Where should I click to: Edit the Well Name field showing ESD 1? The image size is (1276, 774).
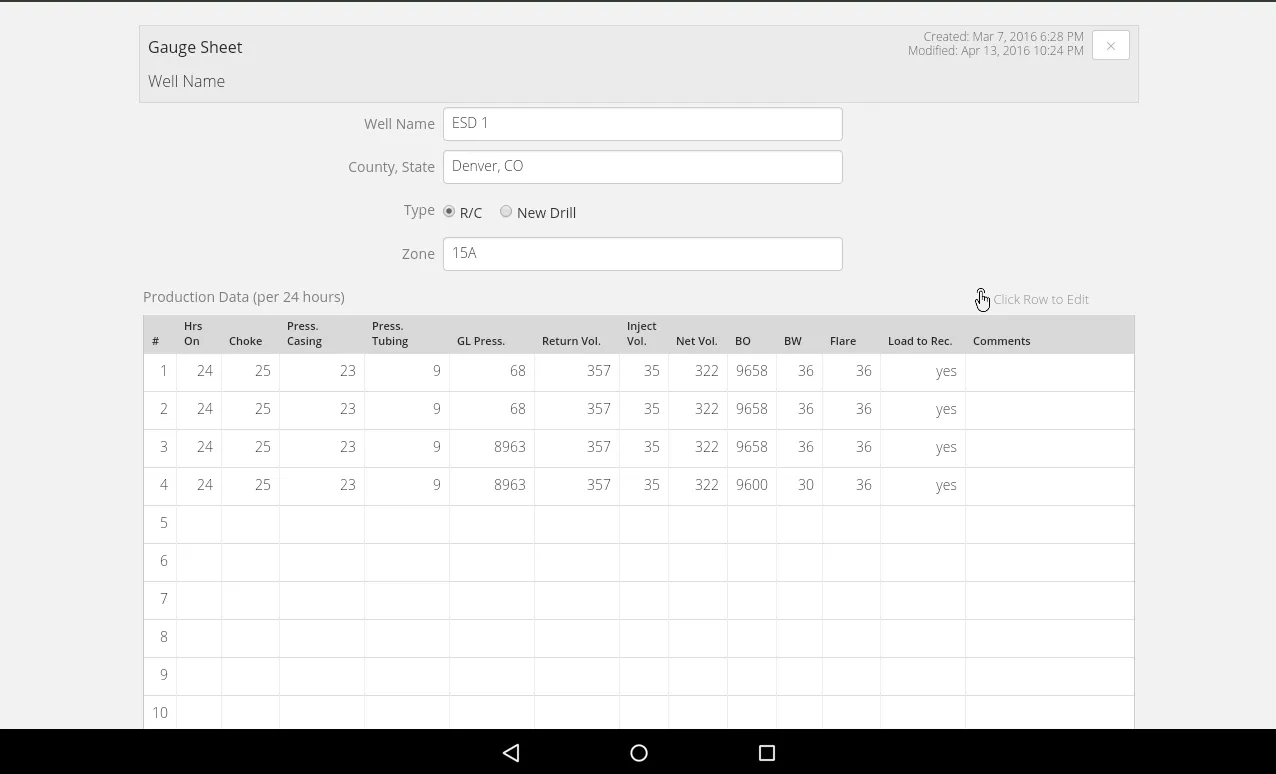tap(643, 123)
